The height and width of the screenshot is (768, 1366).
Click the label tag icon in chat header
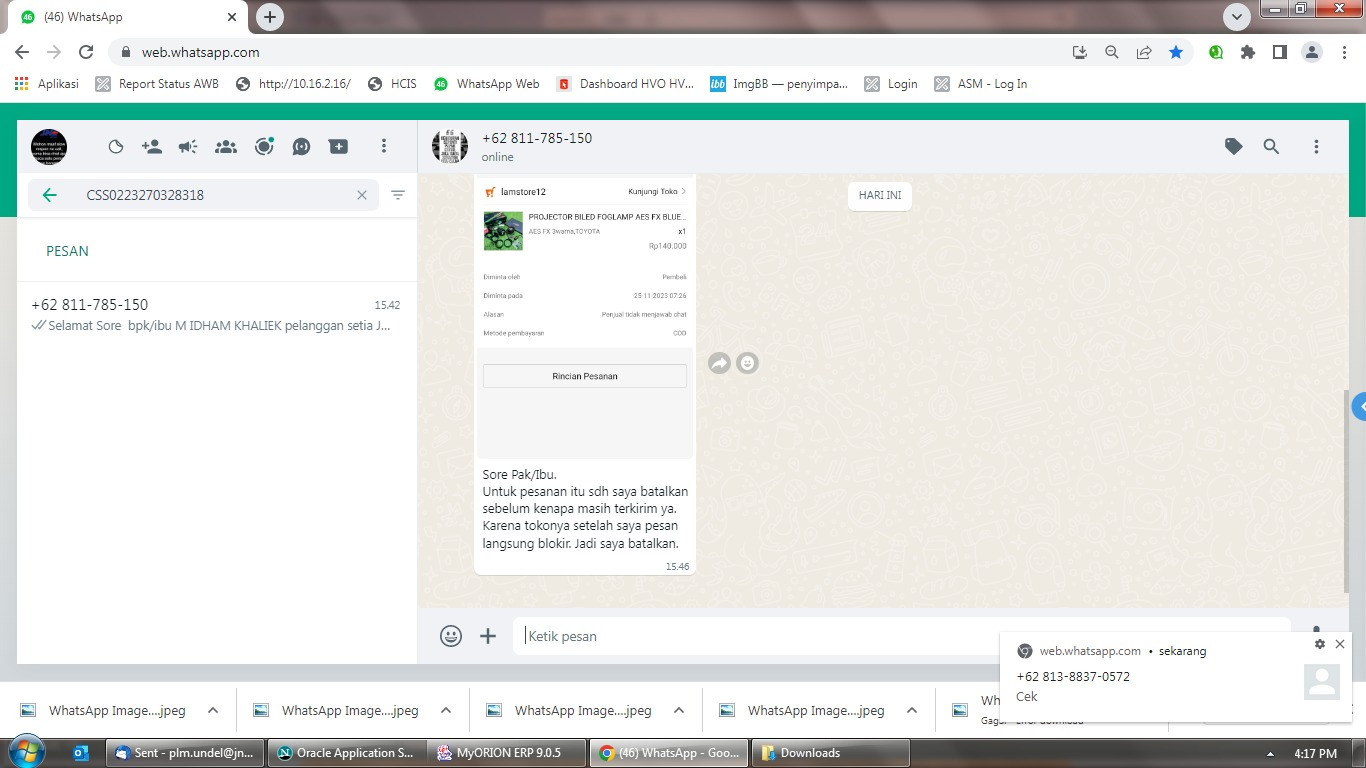tap(1234, 147)
